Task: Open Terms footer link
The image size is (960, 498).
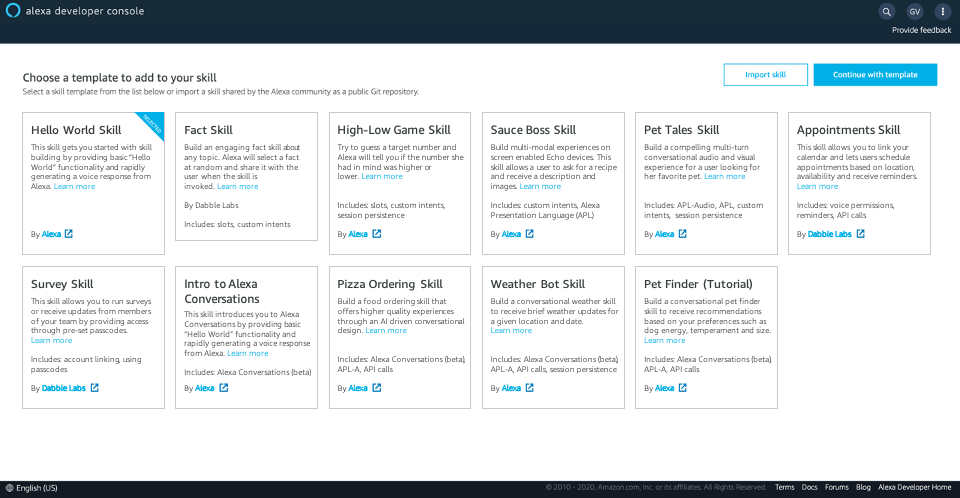Action: (x=784, y=488)
